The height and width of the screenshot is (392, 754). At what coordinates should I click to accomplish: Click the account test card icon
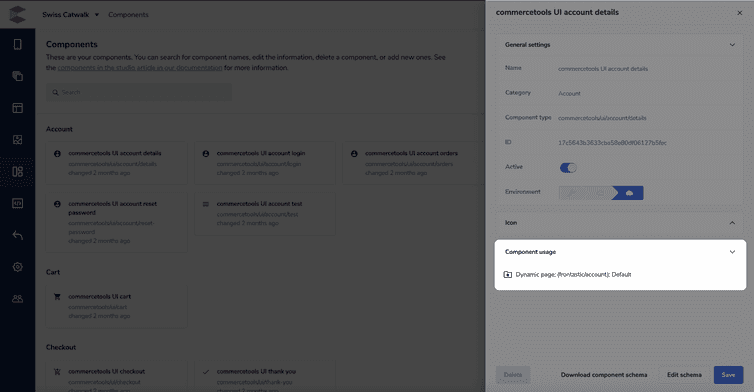(206, 204)
